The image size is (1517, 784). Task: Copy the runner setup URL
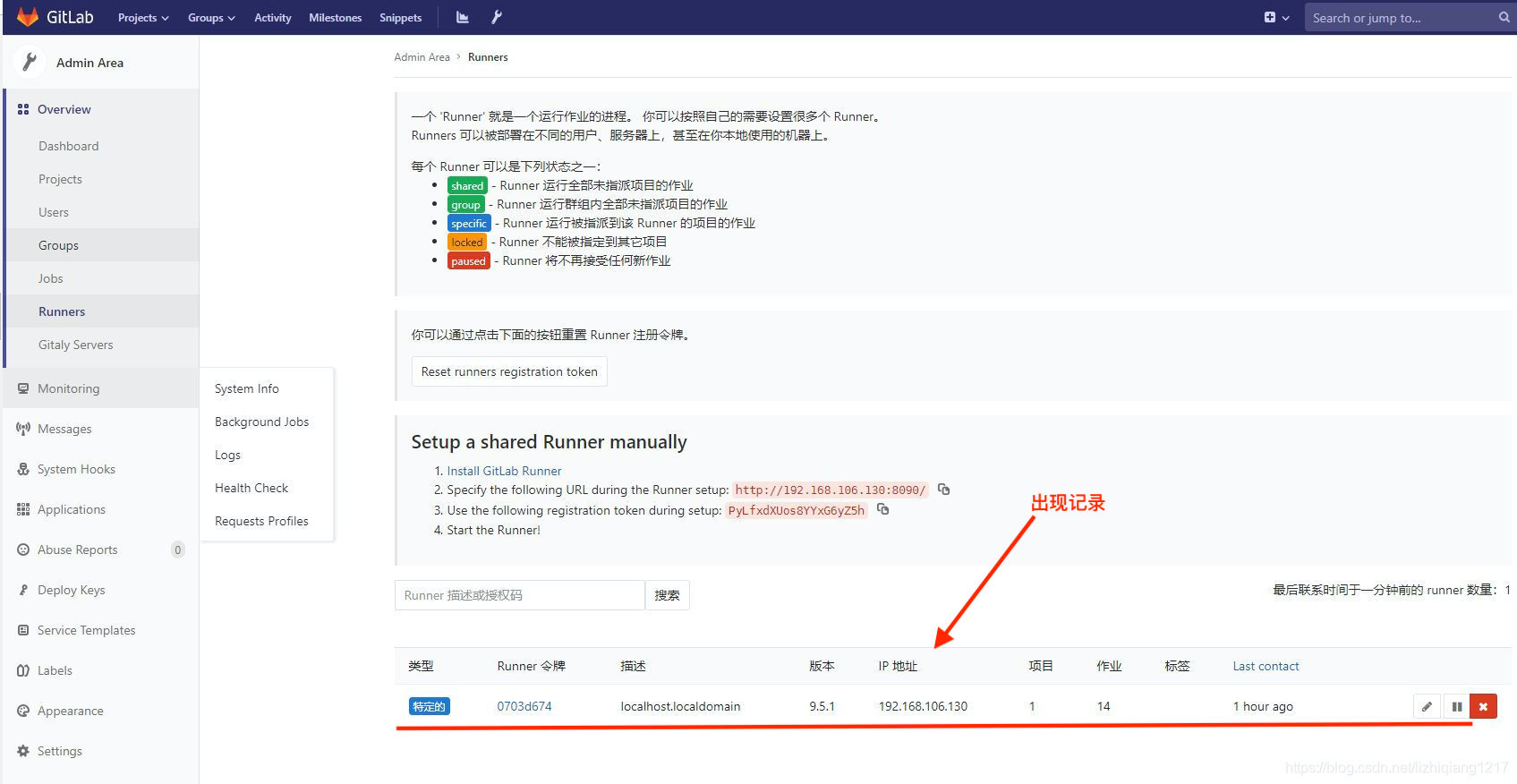point(943,490)
